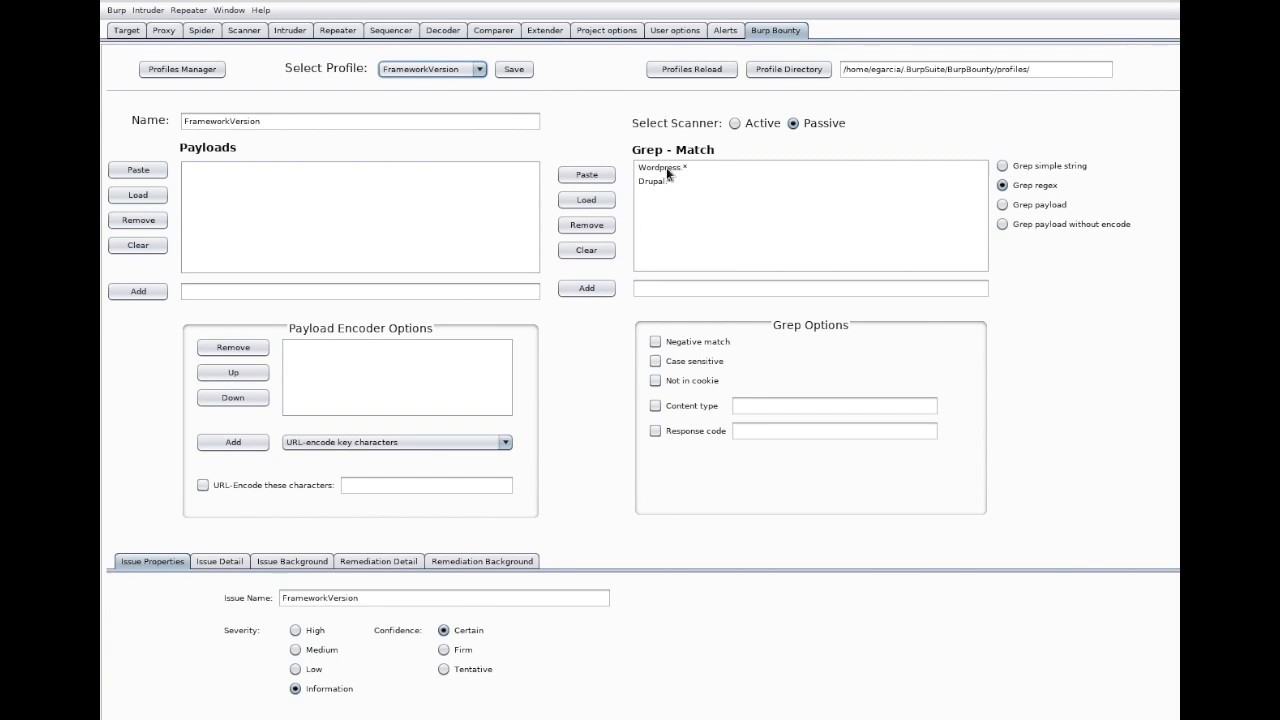Select the Wordpress entry in Grep list
Image resolution: width=1280 pixels, height=720 pixels.
point(663,167)
